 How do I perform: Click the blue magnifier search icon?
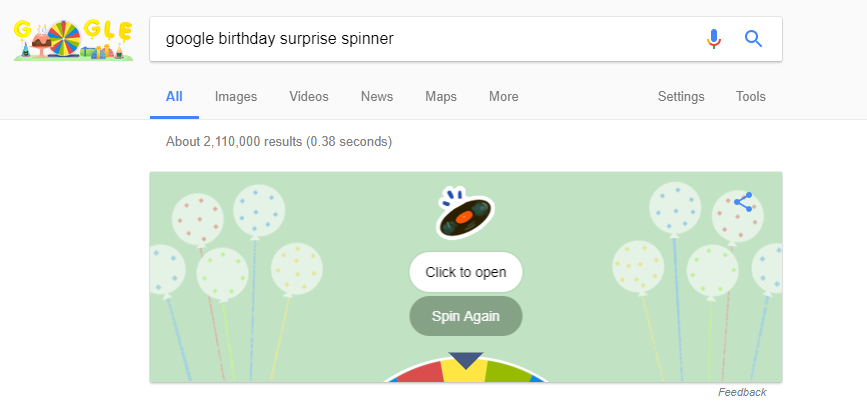754,39
